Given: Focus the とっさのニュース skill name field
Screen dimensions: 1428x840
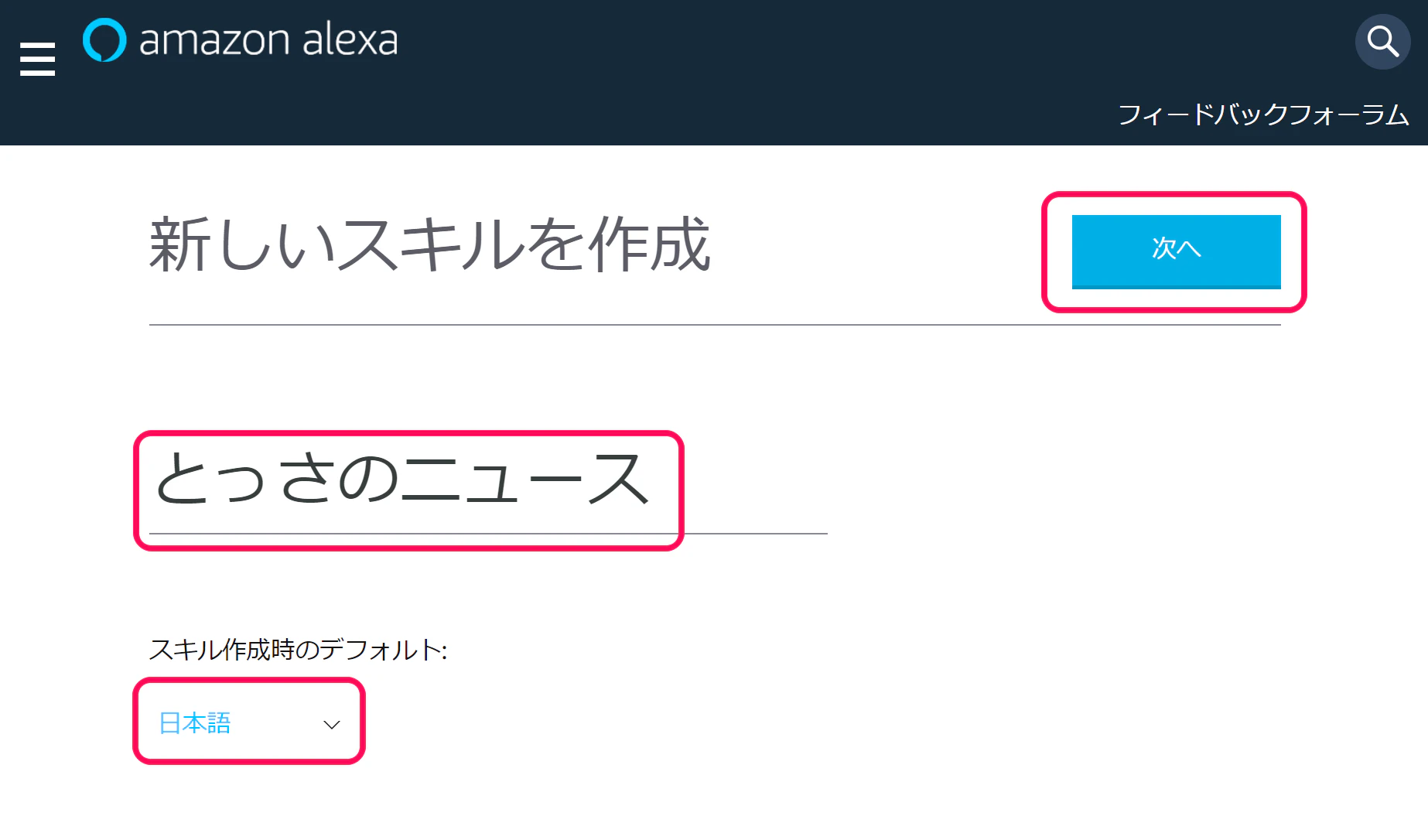Looking at the screenshot, I should 488,482.
